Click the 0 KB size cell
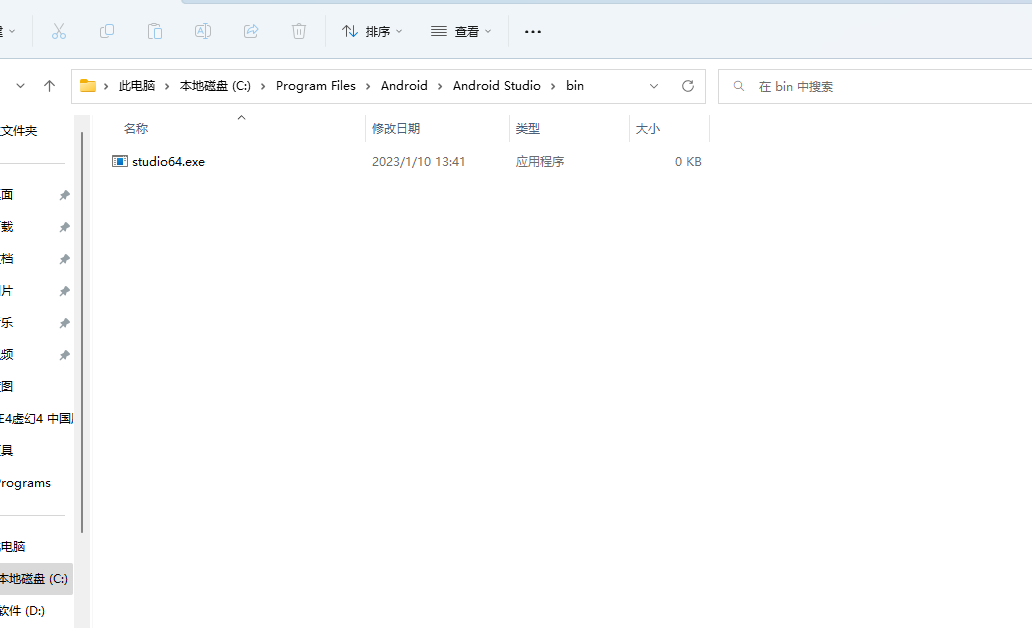Image resolution: width=1032 pixels, height=628 pixels. [x=688, y=161]
